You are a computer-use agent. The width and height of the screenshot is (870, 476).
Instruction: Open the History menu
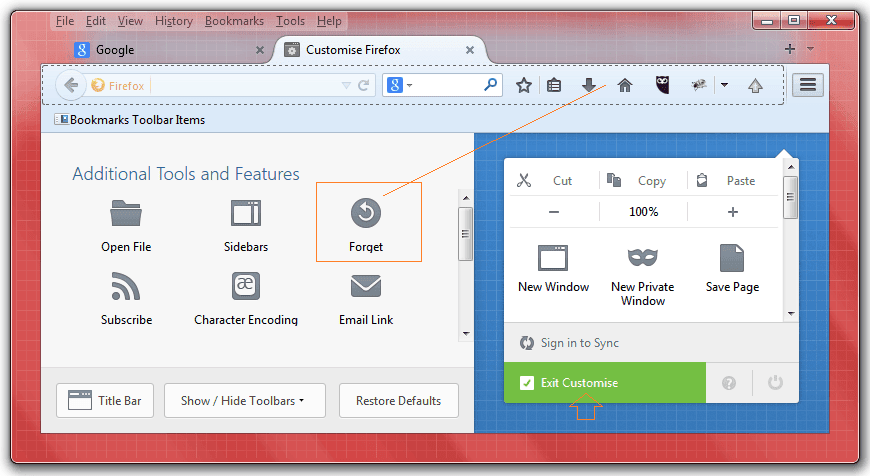(174, 21)
